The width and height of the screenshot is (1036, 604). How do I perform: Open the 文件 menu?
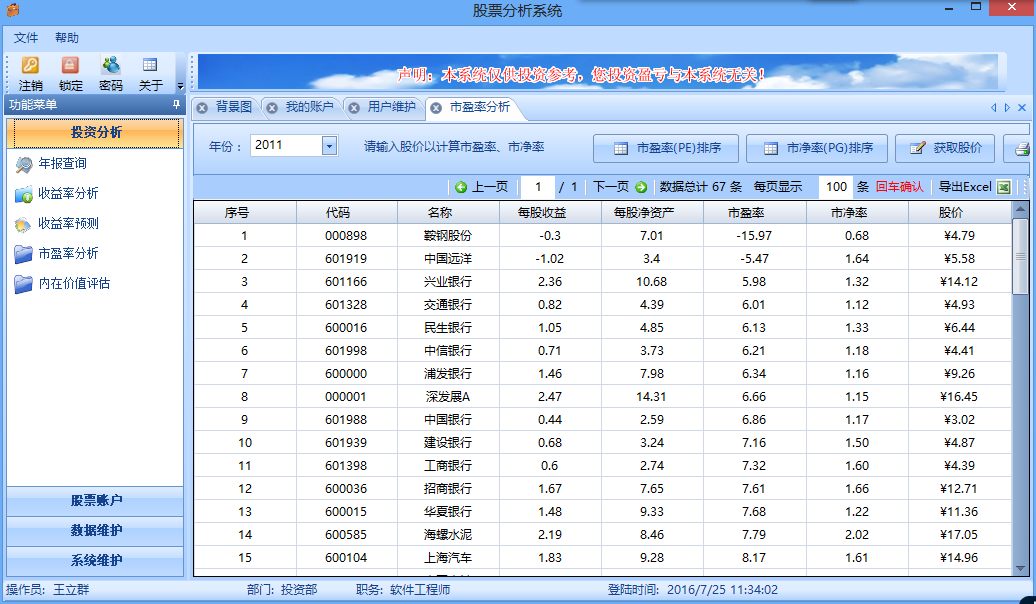[x=26, y=38]
